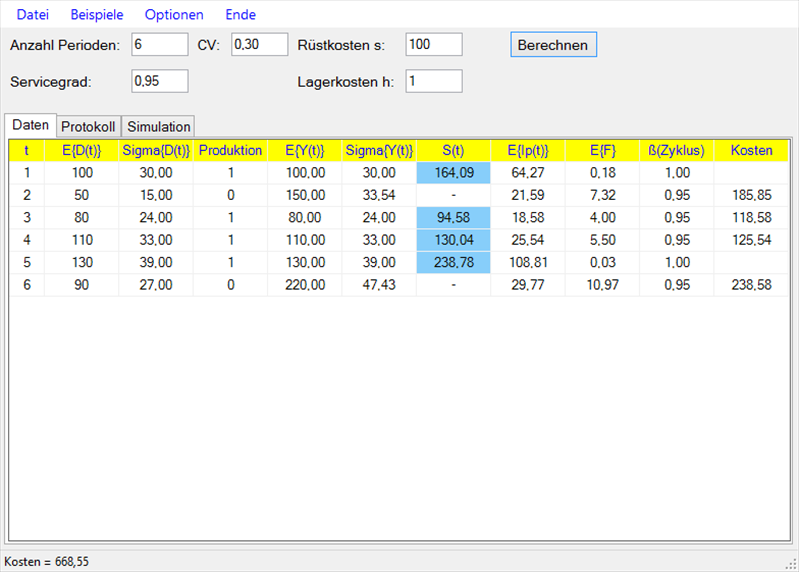Select the Produktion cell in row 2
The height and width of the screenshot is (572, 799).
(230, 195)
